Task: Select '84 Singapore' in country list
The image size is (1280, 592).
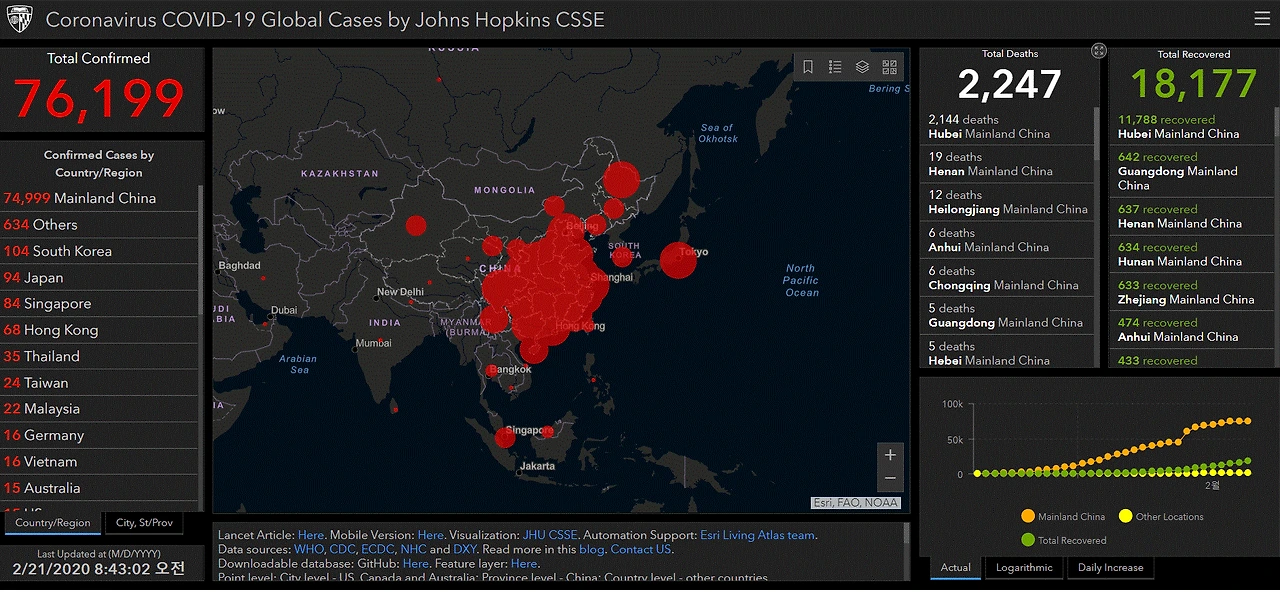Action: coord(99,303)
